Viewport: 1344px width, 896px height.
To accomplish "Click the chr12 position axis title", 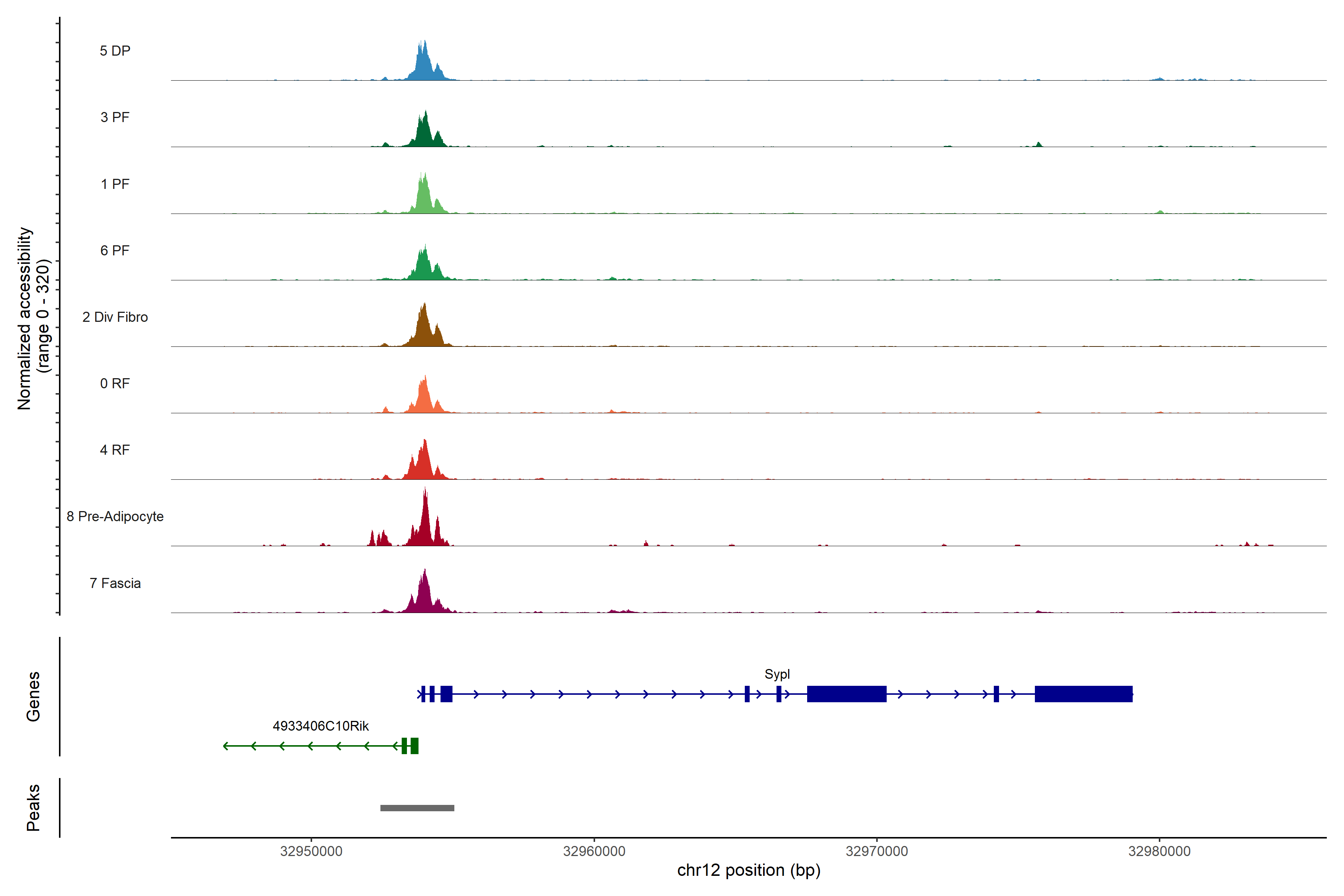I will pyautogui.click(x=749, y=870).
